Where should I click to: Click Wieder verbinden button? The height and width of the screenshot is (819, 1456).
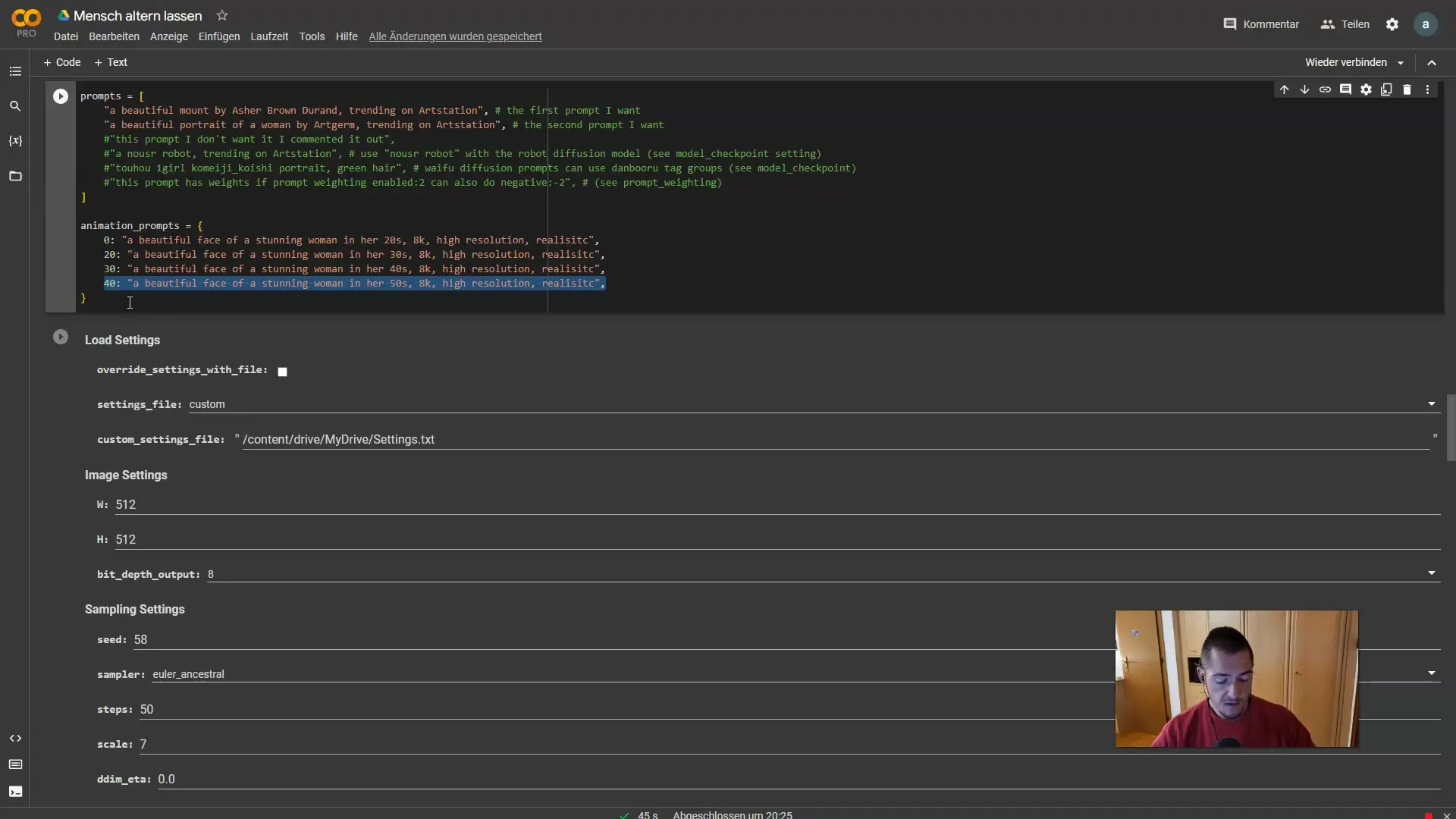tap(1346, 62)
